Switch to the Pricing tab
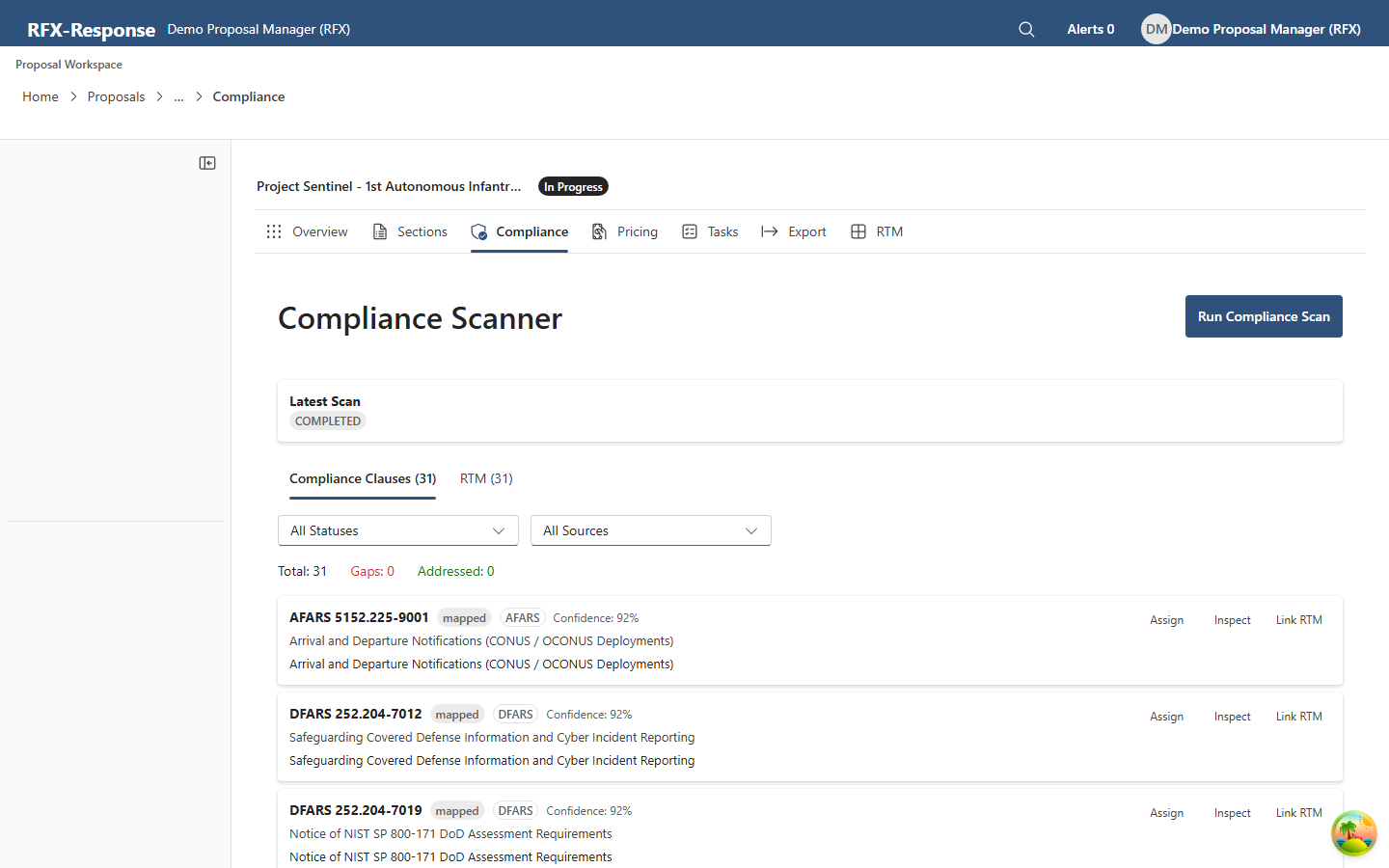This screenshot has width=1389, height=868. coord(625,231)
